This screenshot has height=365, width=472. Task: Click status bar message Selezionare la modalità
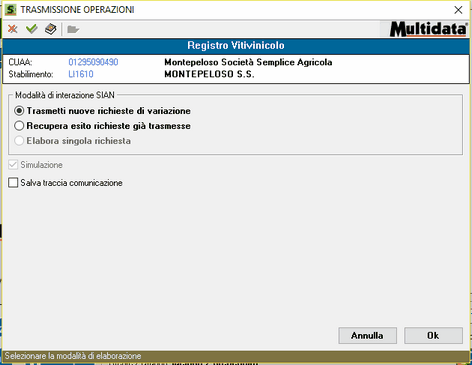click(x=73, y=356)
